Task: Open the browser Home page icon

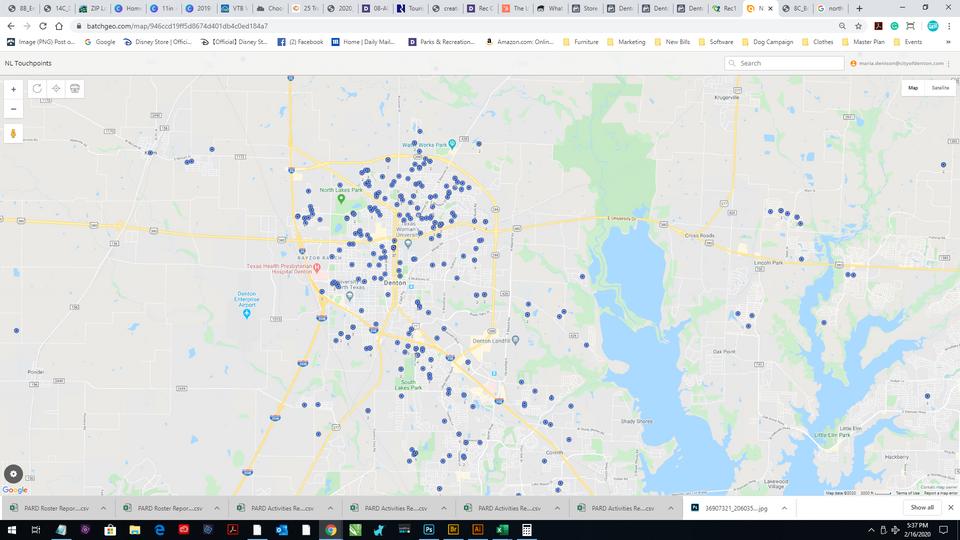Action: 59,26
